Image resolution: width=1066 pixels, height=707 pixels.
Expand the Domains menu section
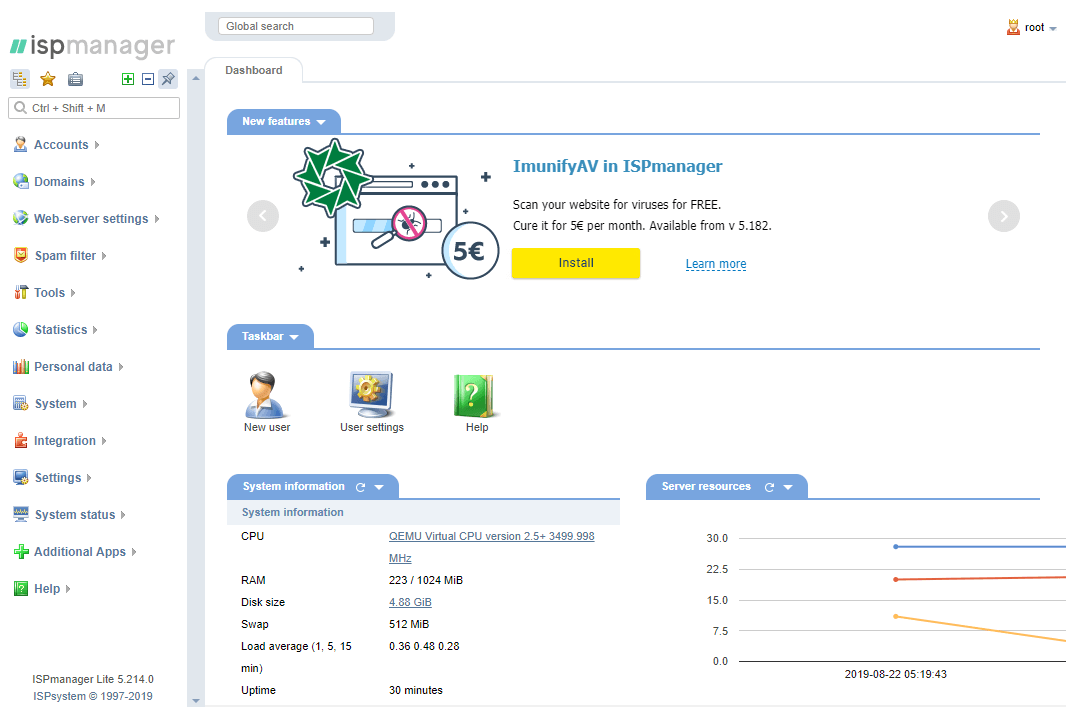point(93,182)
